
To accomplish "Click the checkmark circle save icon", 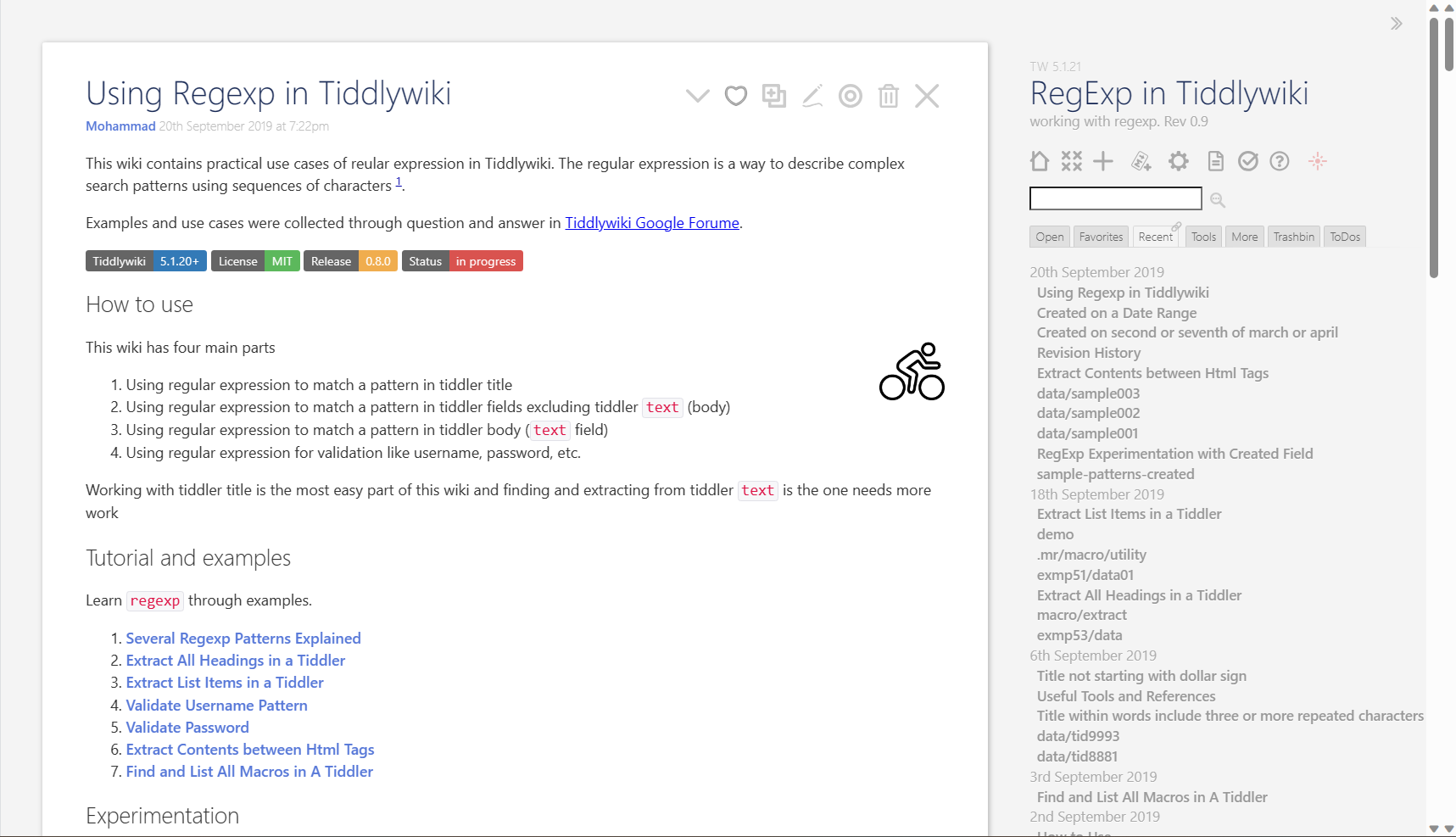I will pyautogui.click(x=1248, y=161).
